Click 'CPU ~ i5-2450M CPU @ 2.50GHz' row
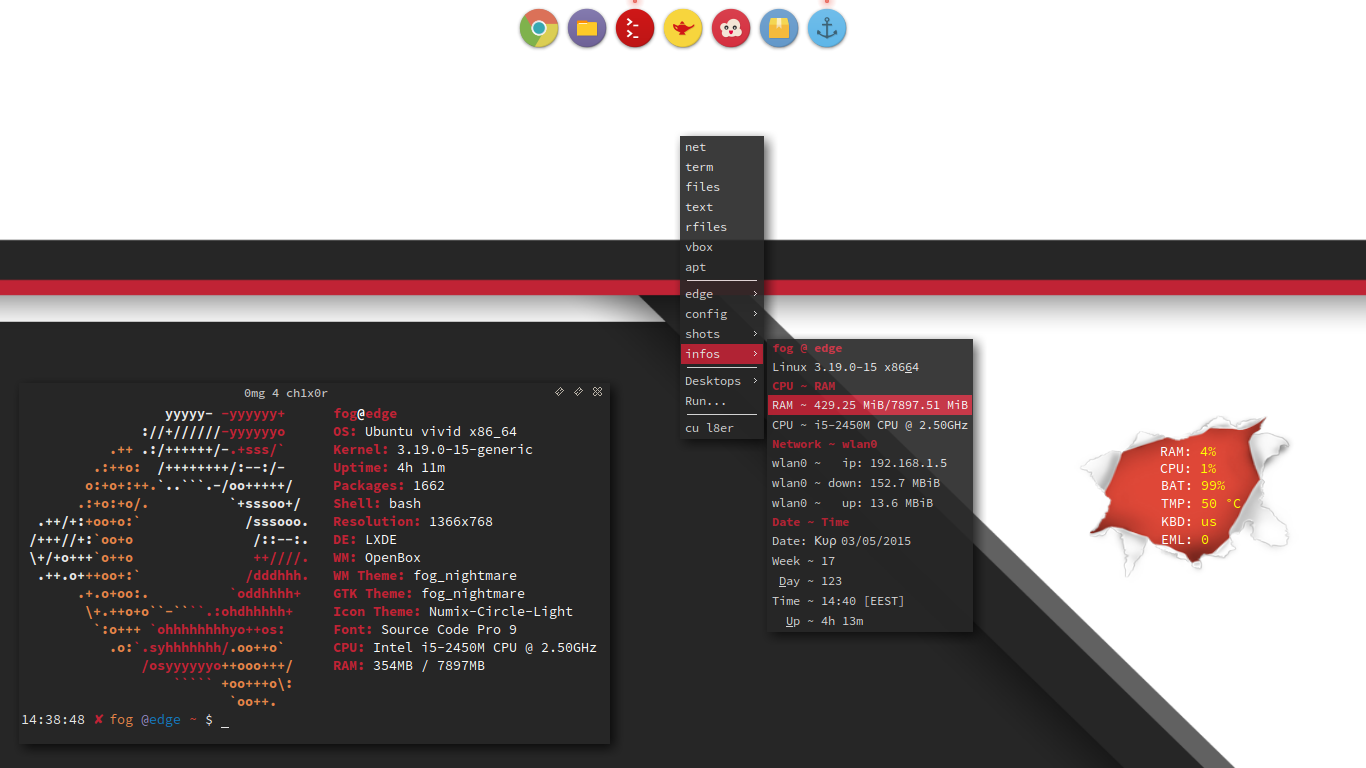Viewport: 1366px width, 768px height. [870, 425]
